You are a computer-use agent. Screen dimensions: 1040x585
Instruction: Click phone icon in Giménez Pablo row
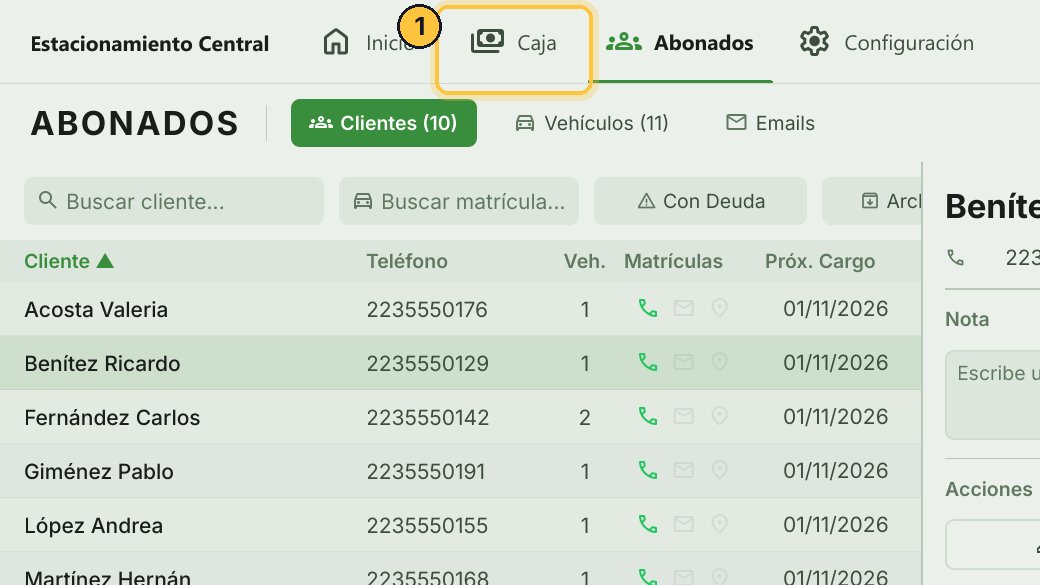tap(647, 470)
